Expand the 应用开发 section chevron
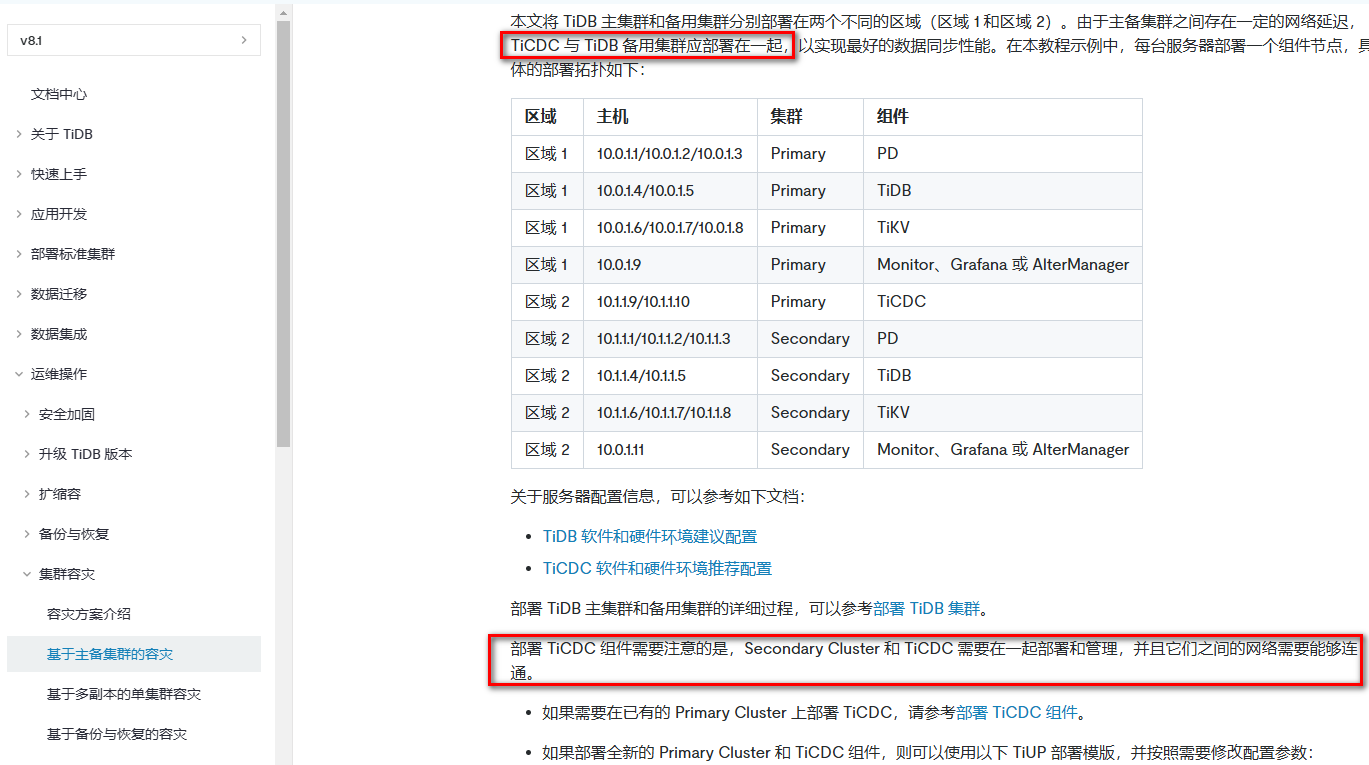Image resolution: width=1369 pixels, height=765 pixels. point(18,214)
